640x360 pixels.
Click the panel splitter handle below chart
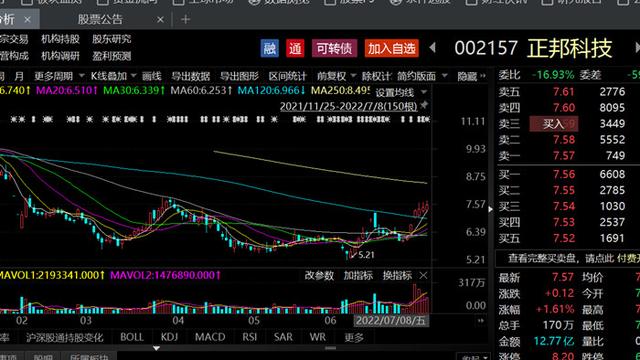click(330, 348)
